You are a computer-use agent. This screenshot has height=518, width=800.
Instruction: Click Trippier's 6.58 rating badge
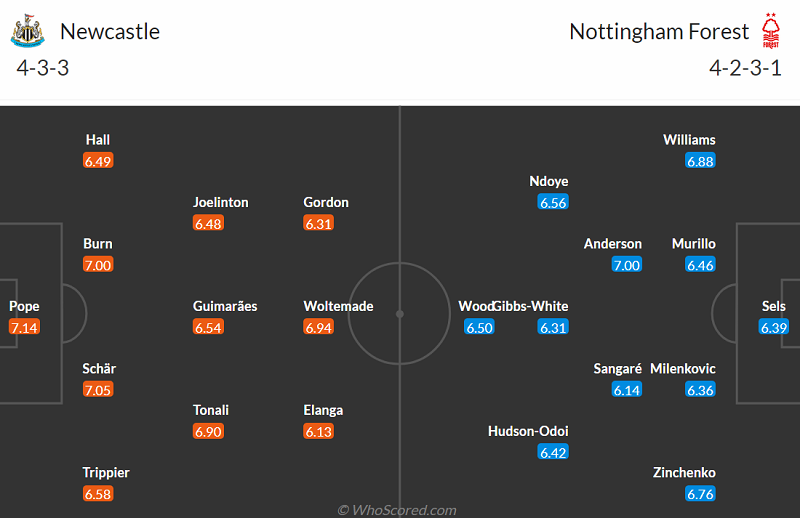pyautogui.click(x=98, y=494)
